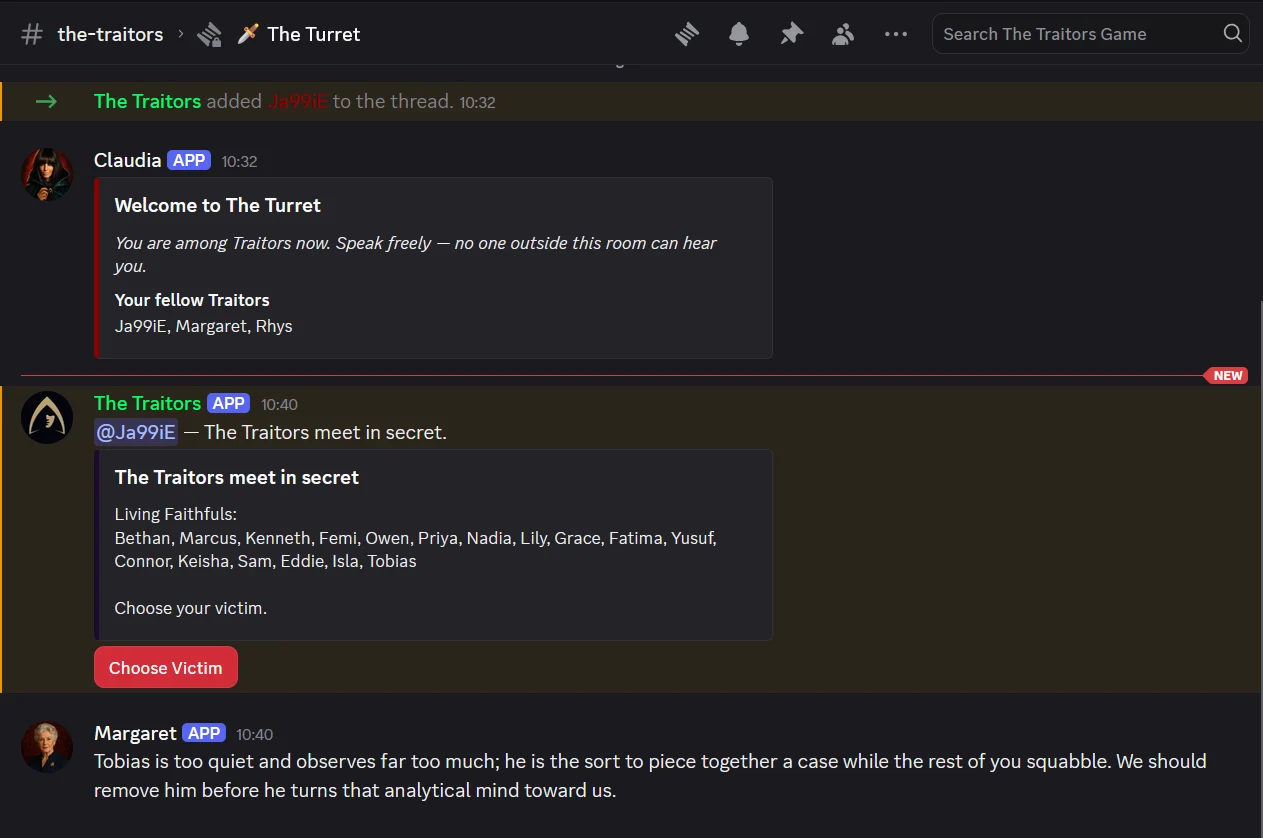Click the "Ja99iE, Margaret, Rhys" list
Viewport: 1263px width, 838px height.
[204, 326]
